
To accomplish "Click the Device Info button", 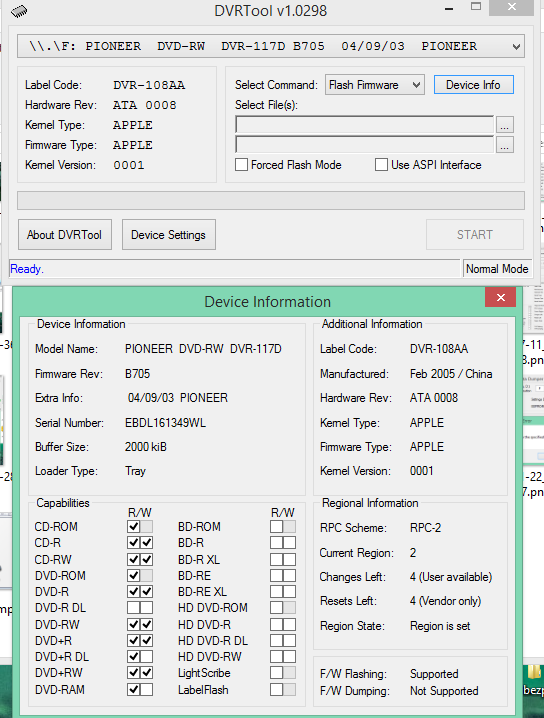I will (x=473, y=85).
